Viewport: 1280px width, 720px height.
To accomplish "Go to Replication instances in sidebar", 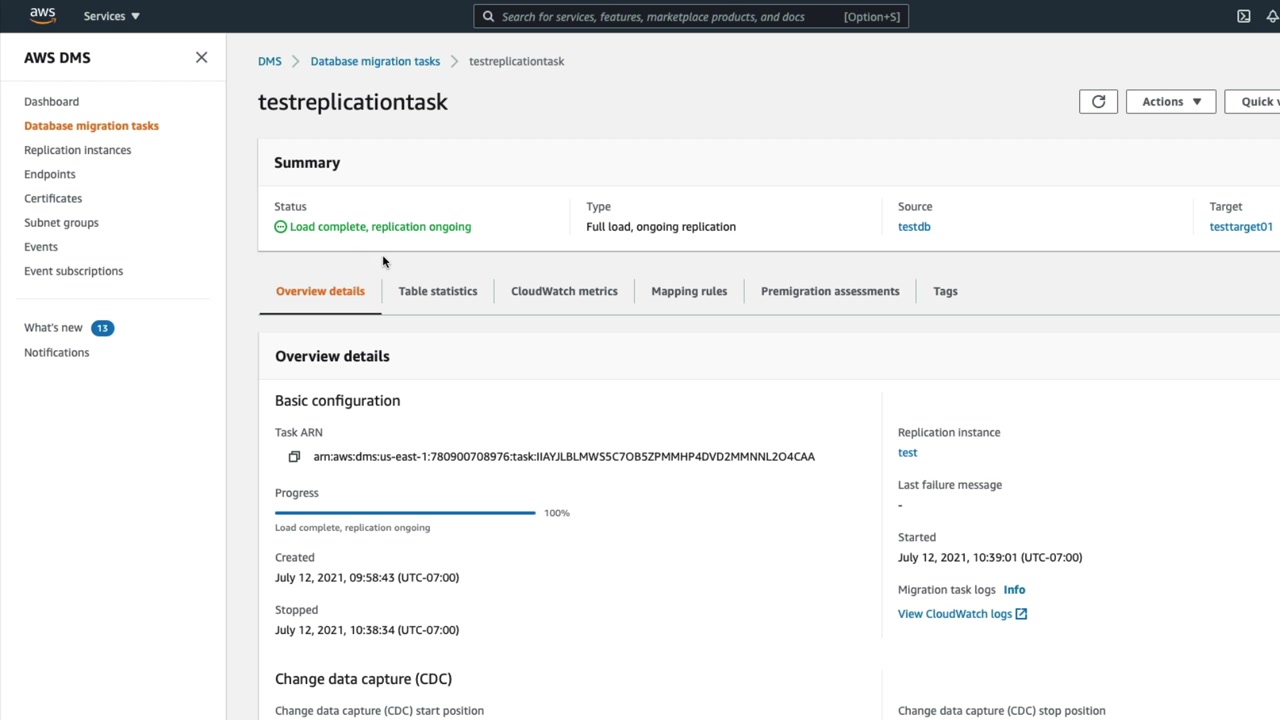I will pos(77,150).
